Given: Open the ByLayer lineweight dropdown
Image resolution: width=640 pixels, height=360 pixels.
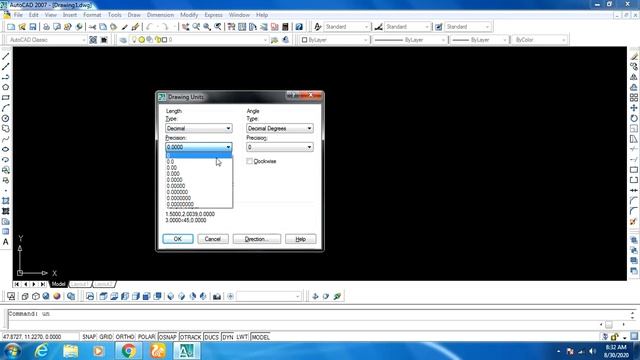Looking at the screenshot, I should pos(479,40).
